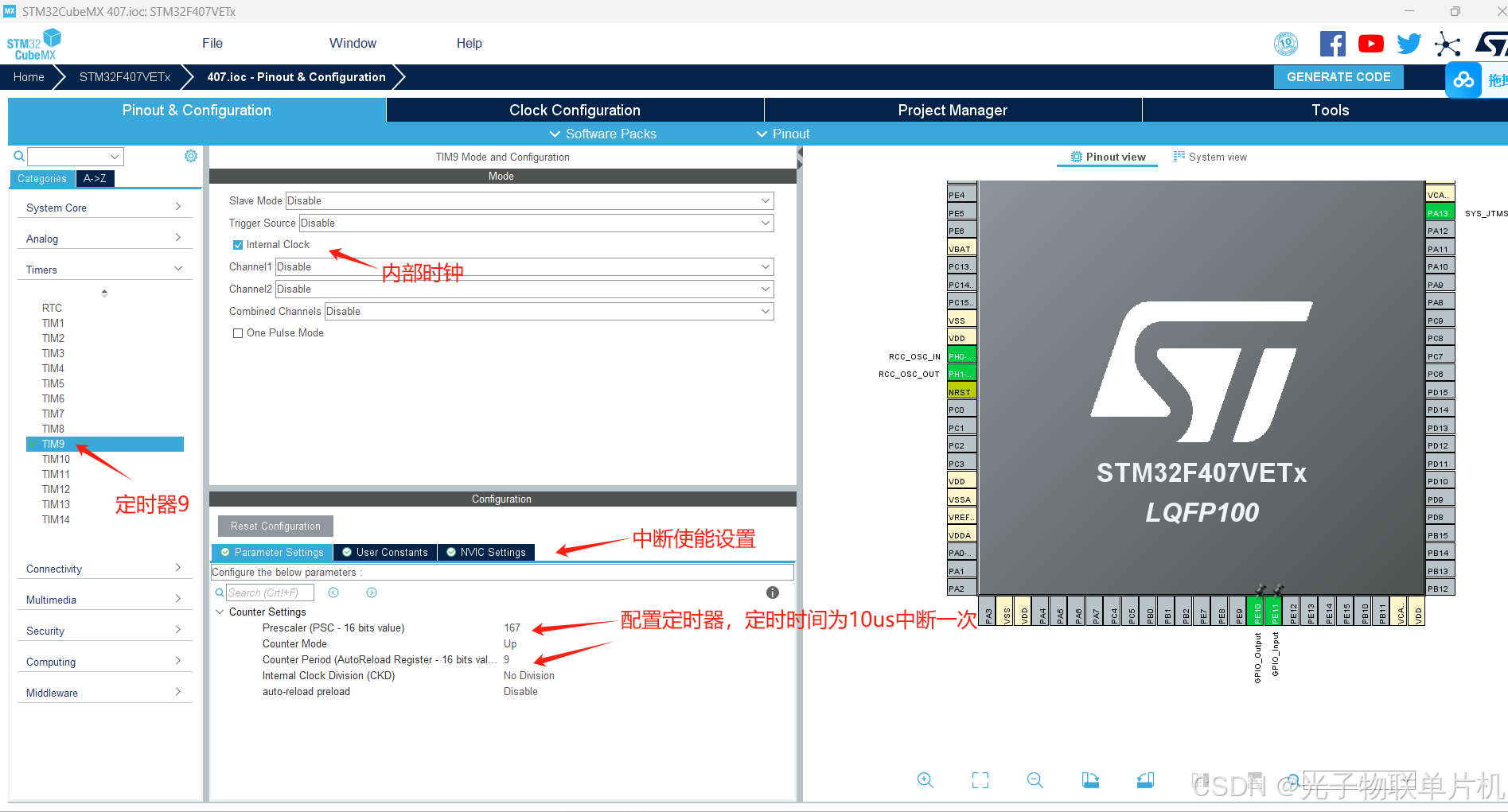Switch to the Clock Configuration tab
The image size is (1508, 812).
(575, 110)
